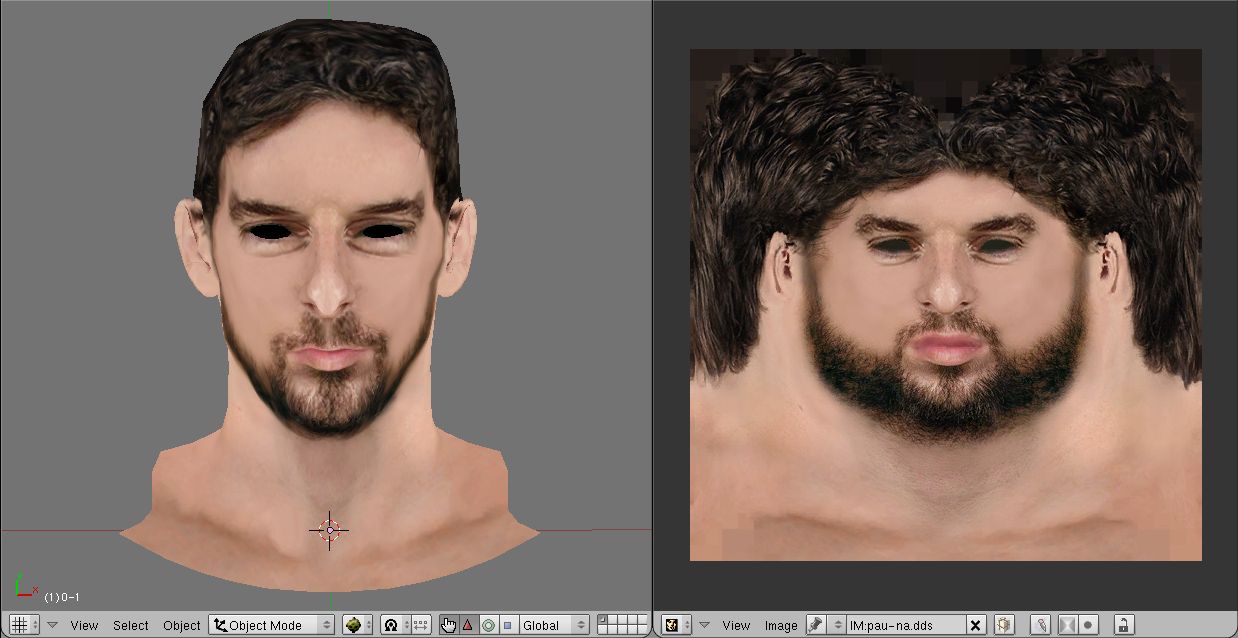
Task: Open the image editor window type selector
Action: [678, 625]
